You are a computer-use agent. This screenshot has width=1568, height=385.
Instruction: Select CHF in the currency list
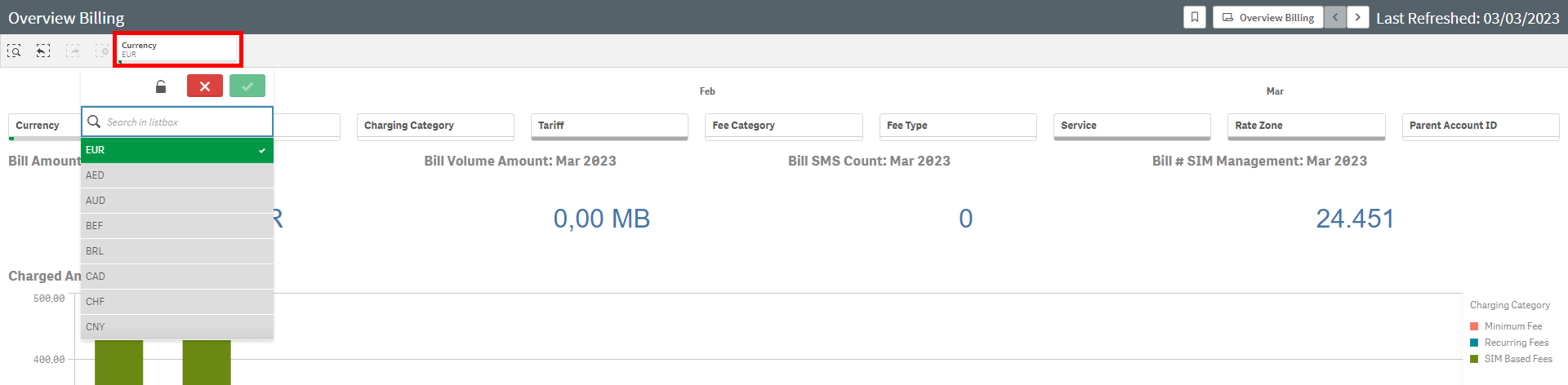[176, 302]
